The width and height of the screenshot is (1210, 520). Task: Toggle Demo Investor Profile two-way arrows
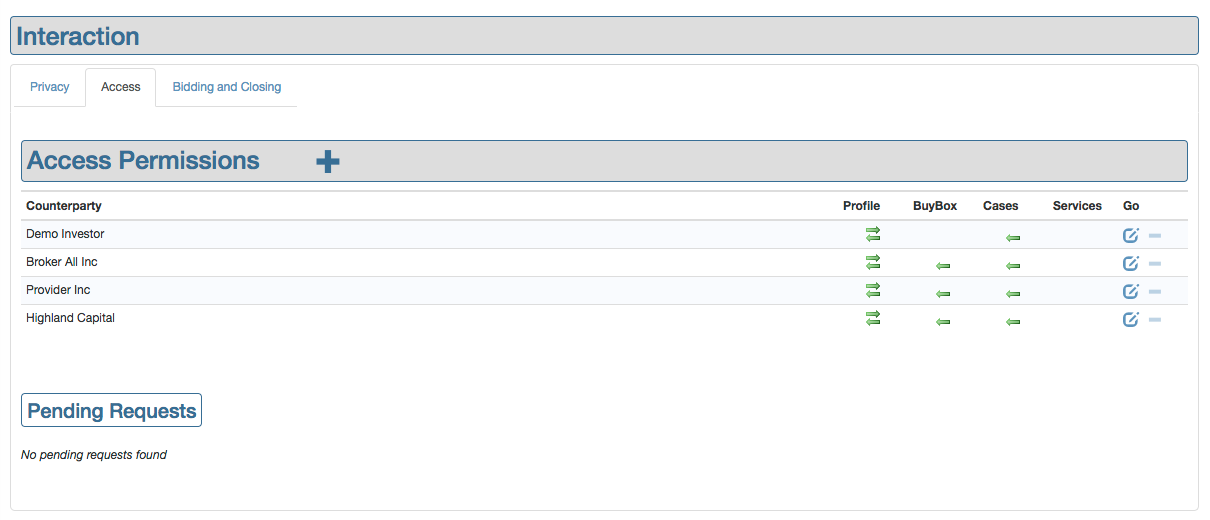pyautogui.click(x=873, y=234)
